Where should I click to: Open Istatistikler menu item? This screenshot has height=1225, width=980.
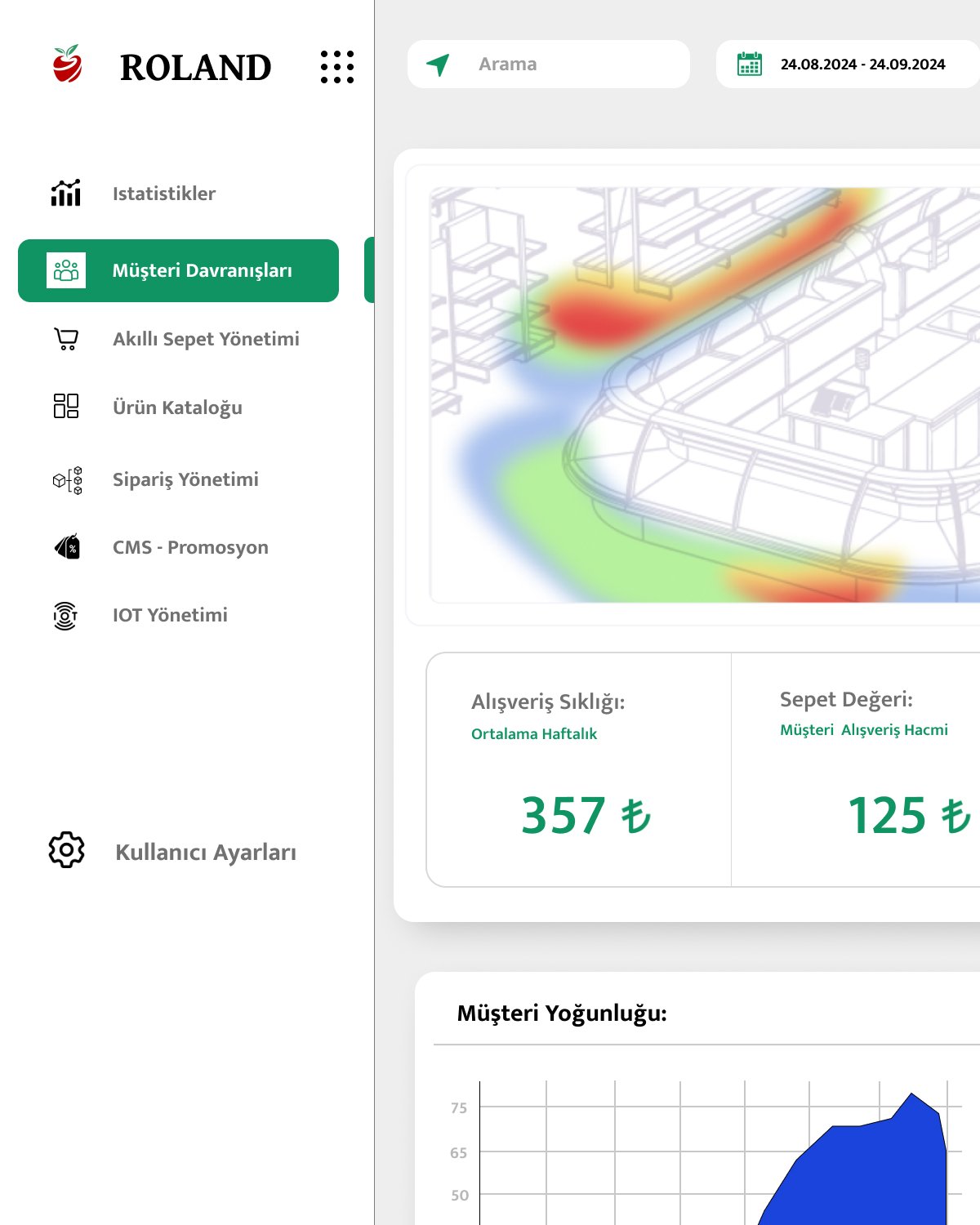(x=164, y=194)
